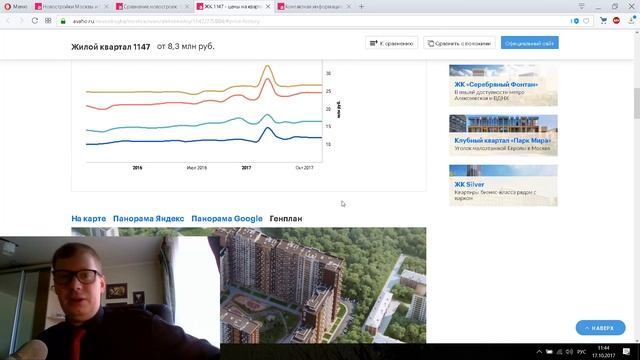Open 'Панорама Google' view
Viewport: 640px width, 360px height.
227,219
